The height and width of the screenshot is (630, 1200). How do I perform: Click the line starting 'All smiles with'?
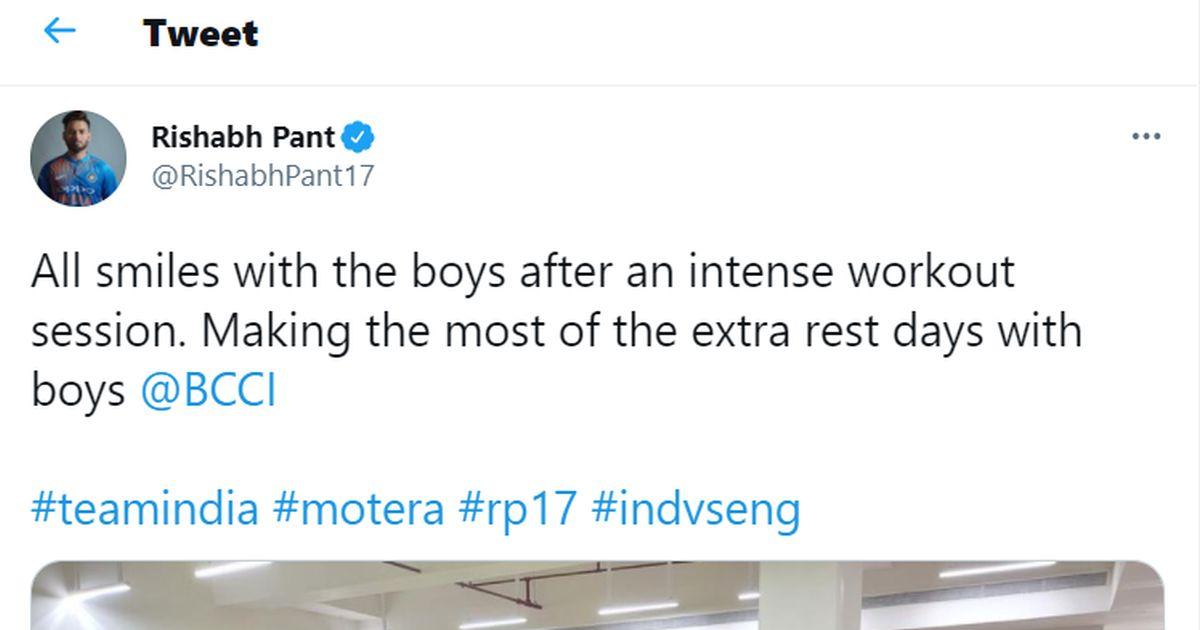point(522,272)
